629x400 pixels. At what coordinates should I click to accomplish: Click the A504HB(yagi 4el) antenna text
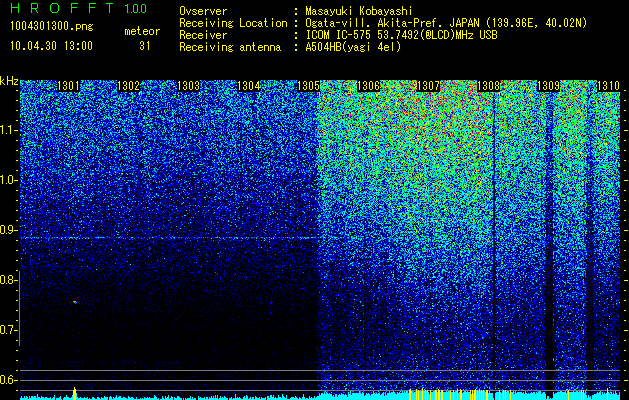point(353,47)
